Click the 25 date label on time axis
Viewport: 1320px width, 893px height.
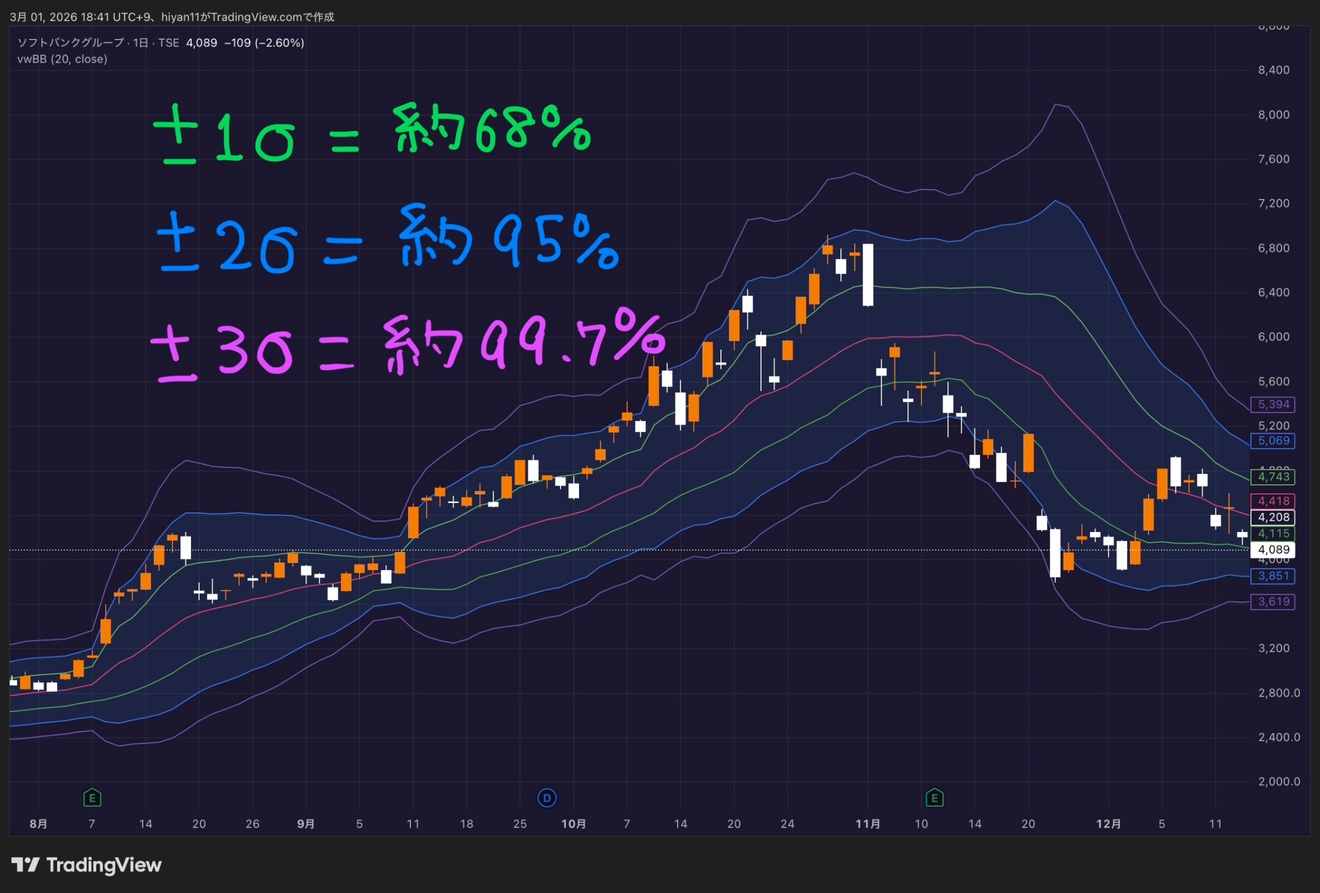click(x=520, y=824)
